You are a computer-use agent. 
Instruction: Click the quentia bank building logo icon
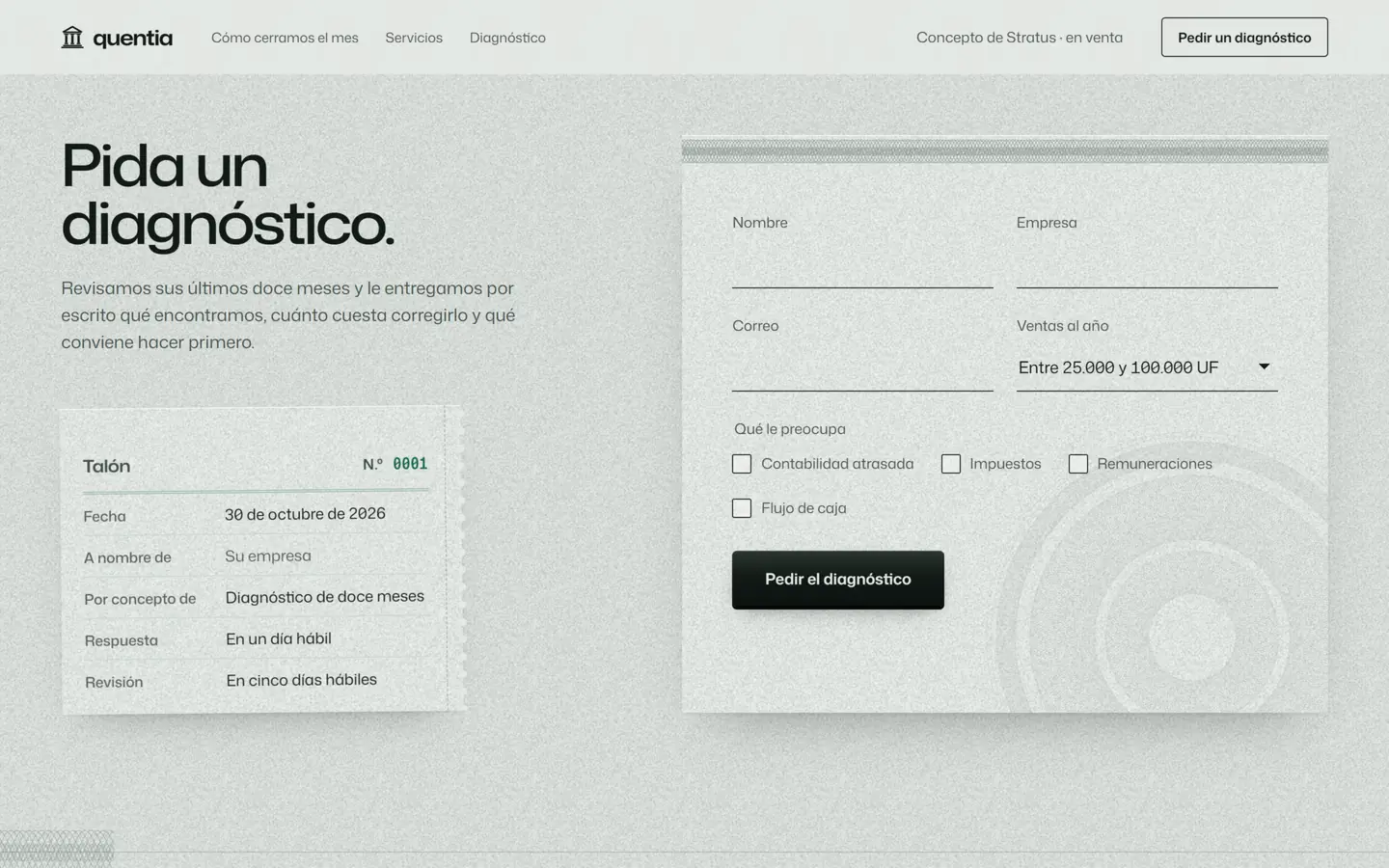tap(72, 38)
